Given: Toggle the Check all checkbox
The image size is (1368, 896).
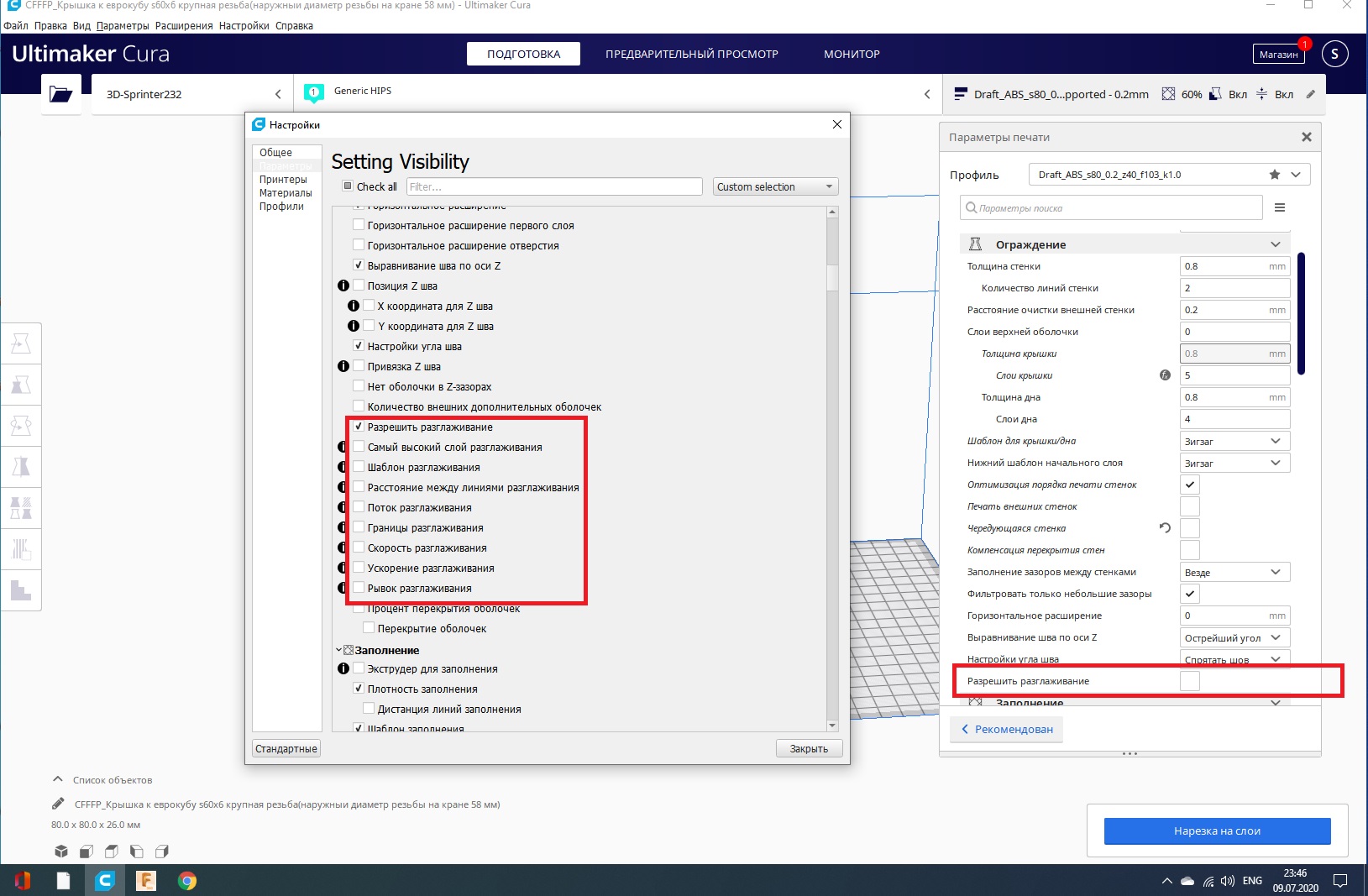Looking at the screenshot, I should point(348,186).
